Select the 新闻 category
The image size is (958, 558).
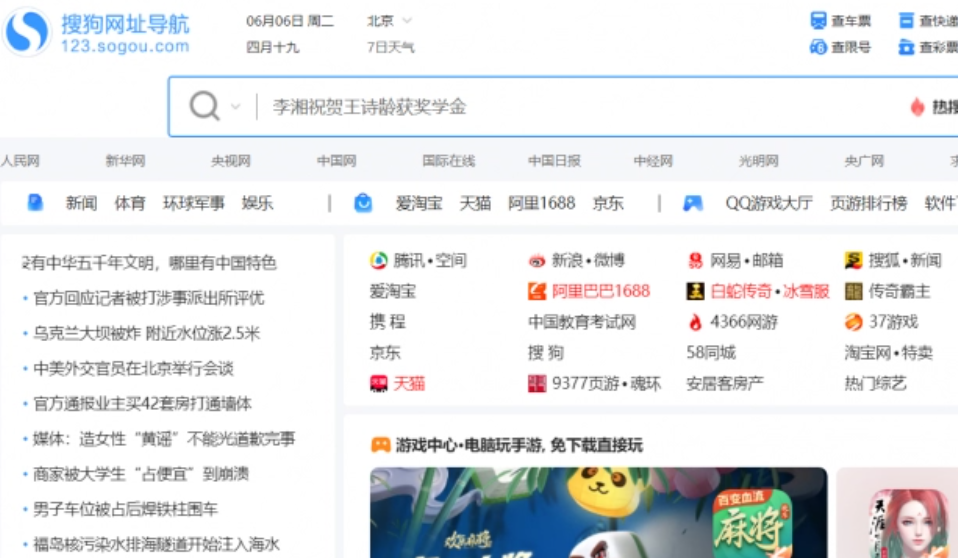[81, 203]
